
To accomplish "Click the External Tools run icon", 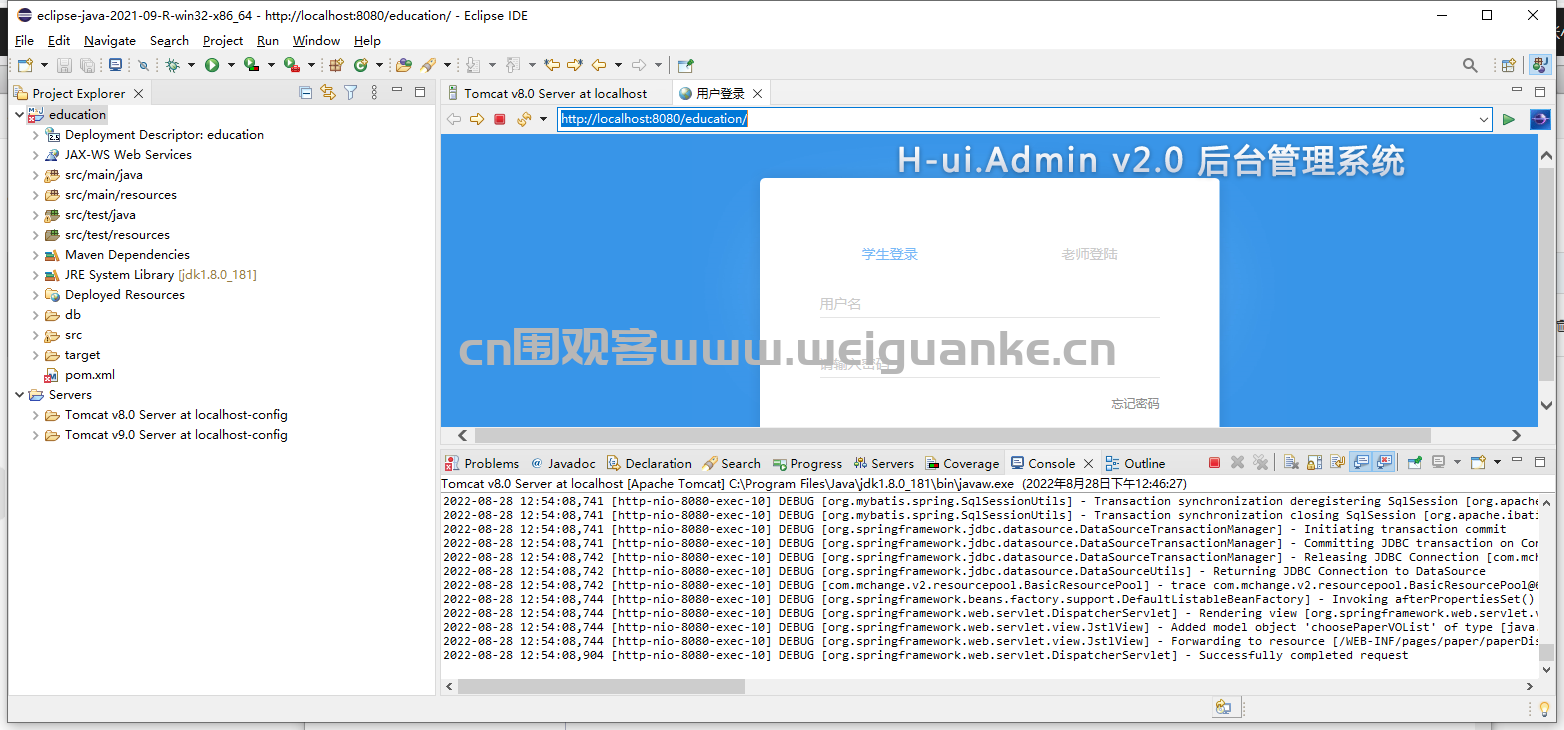I will [x=291, y=65].
